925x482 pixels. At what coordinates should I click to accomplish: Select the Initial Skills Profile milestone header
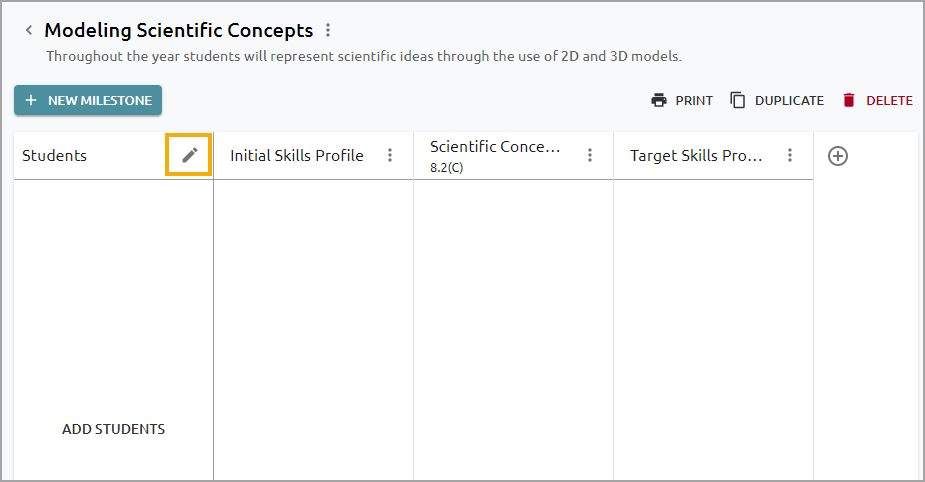tap(297, 156)
